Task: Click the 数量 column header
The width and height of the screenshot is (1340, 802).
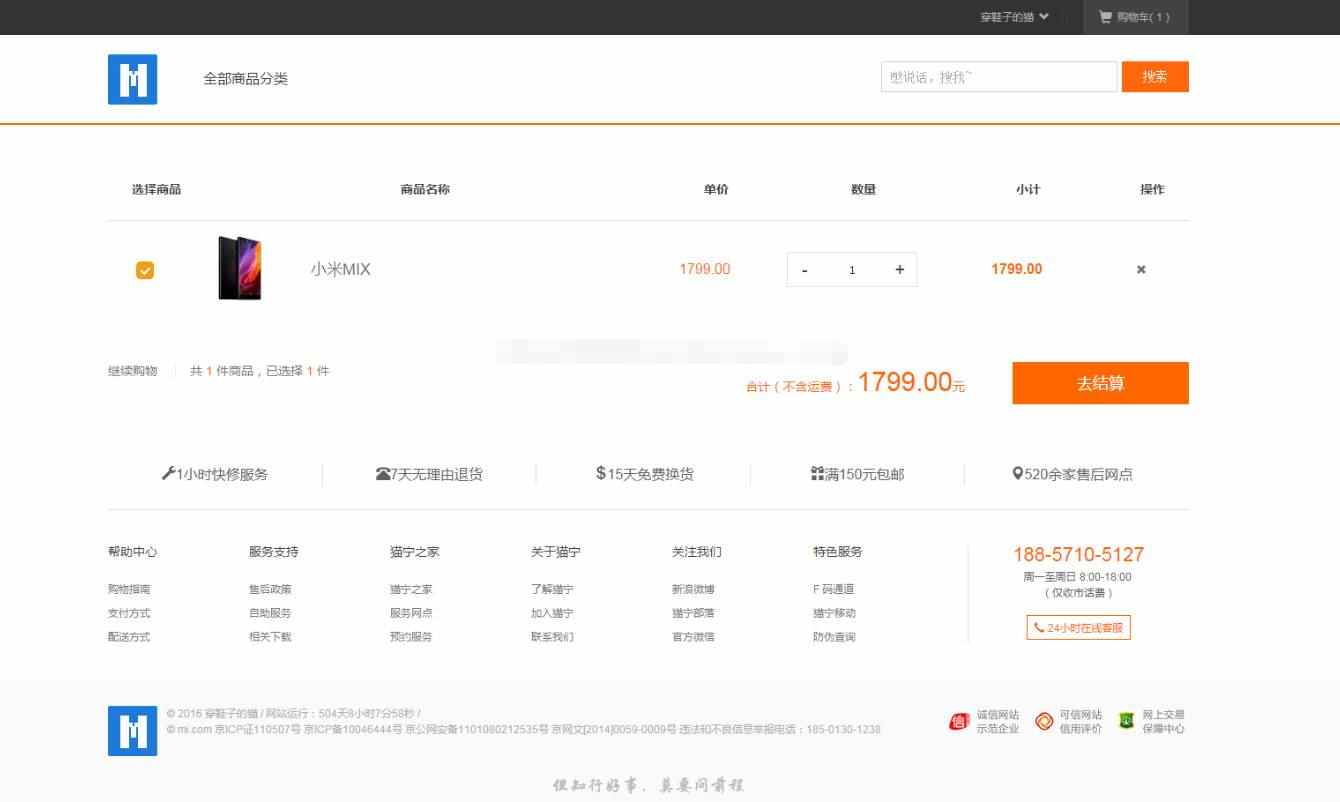Action: (863, 189)
